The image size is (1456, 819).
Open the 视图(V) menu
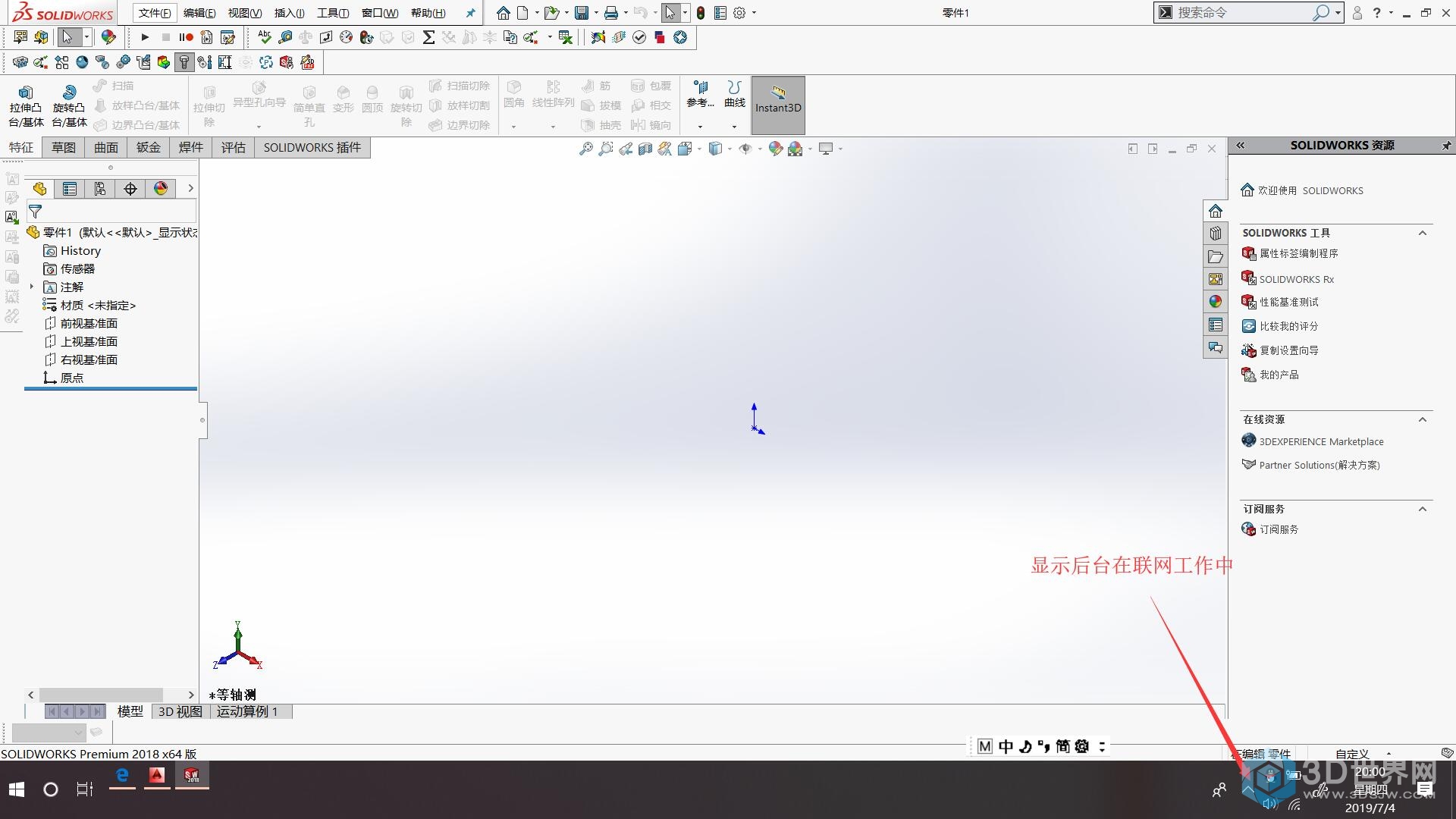point(245,13)
